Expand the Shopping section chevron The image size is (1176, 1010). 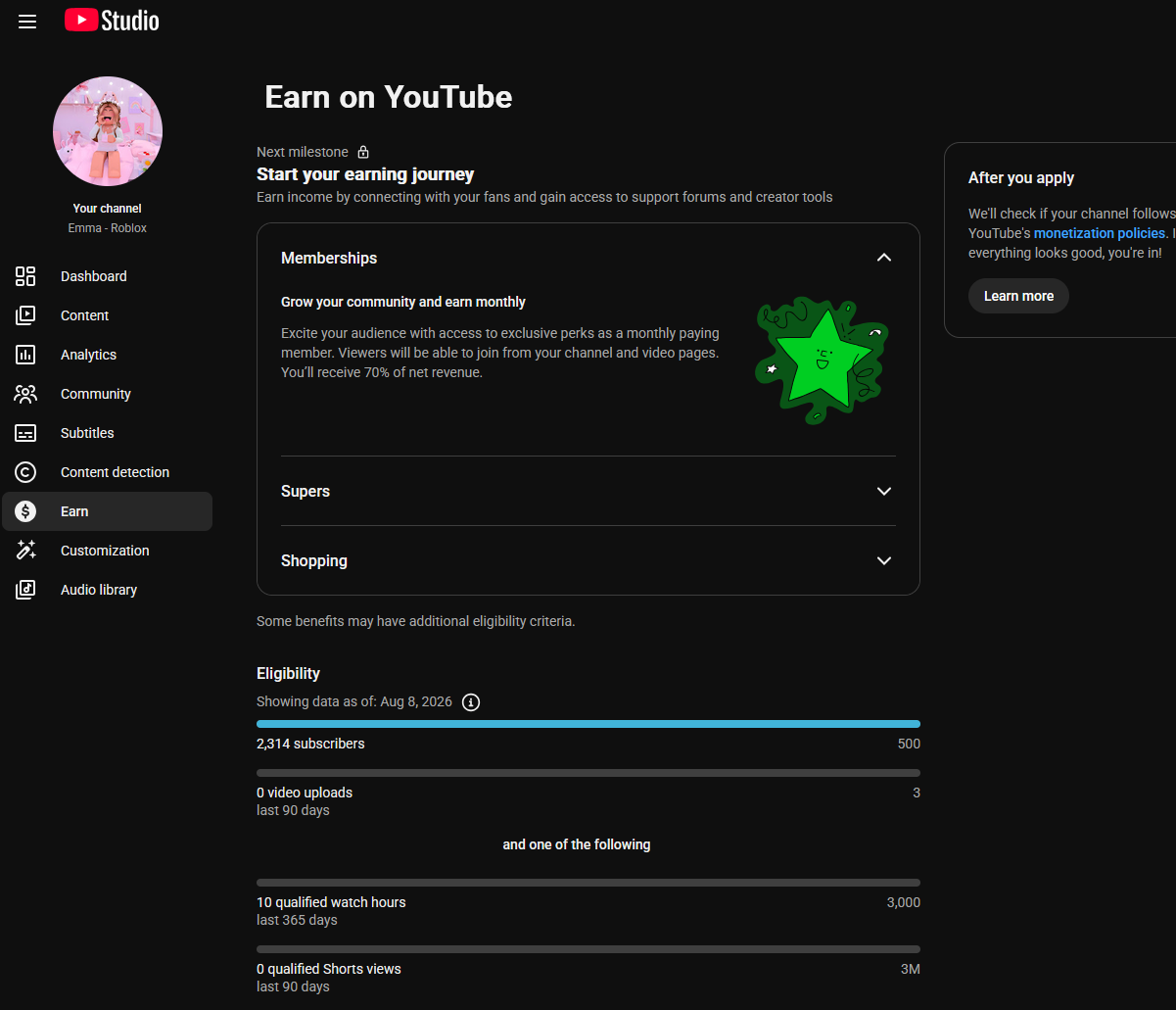[x=884, y=560]
